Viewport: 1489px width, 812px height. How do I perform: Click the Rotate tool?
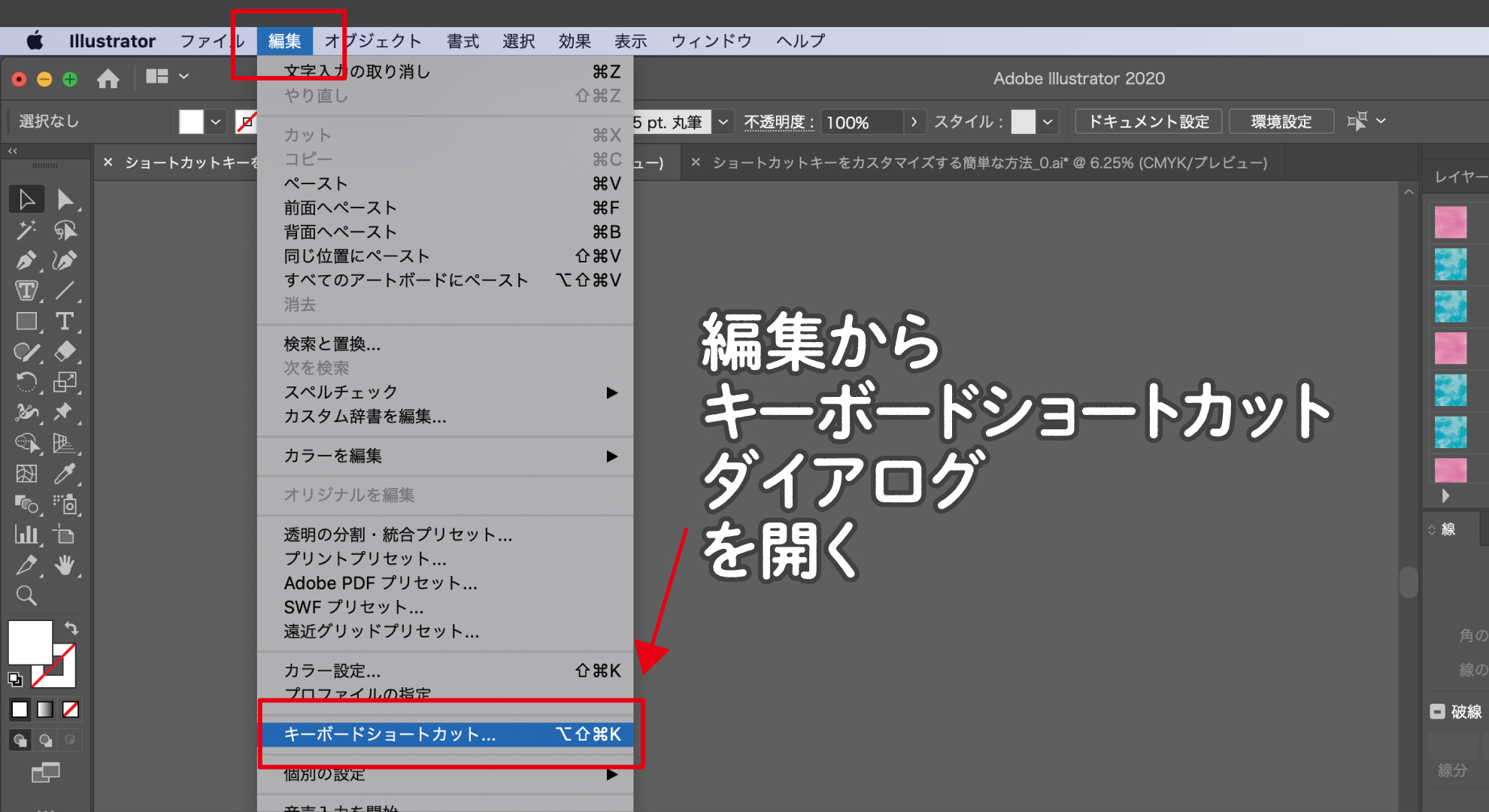pos(26,382)
